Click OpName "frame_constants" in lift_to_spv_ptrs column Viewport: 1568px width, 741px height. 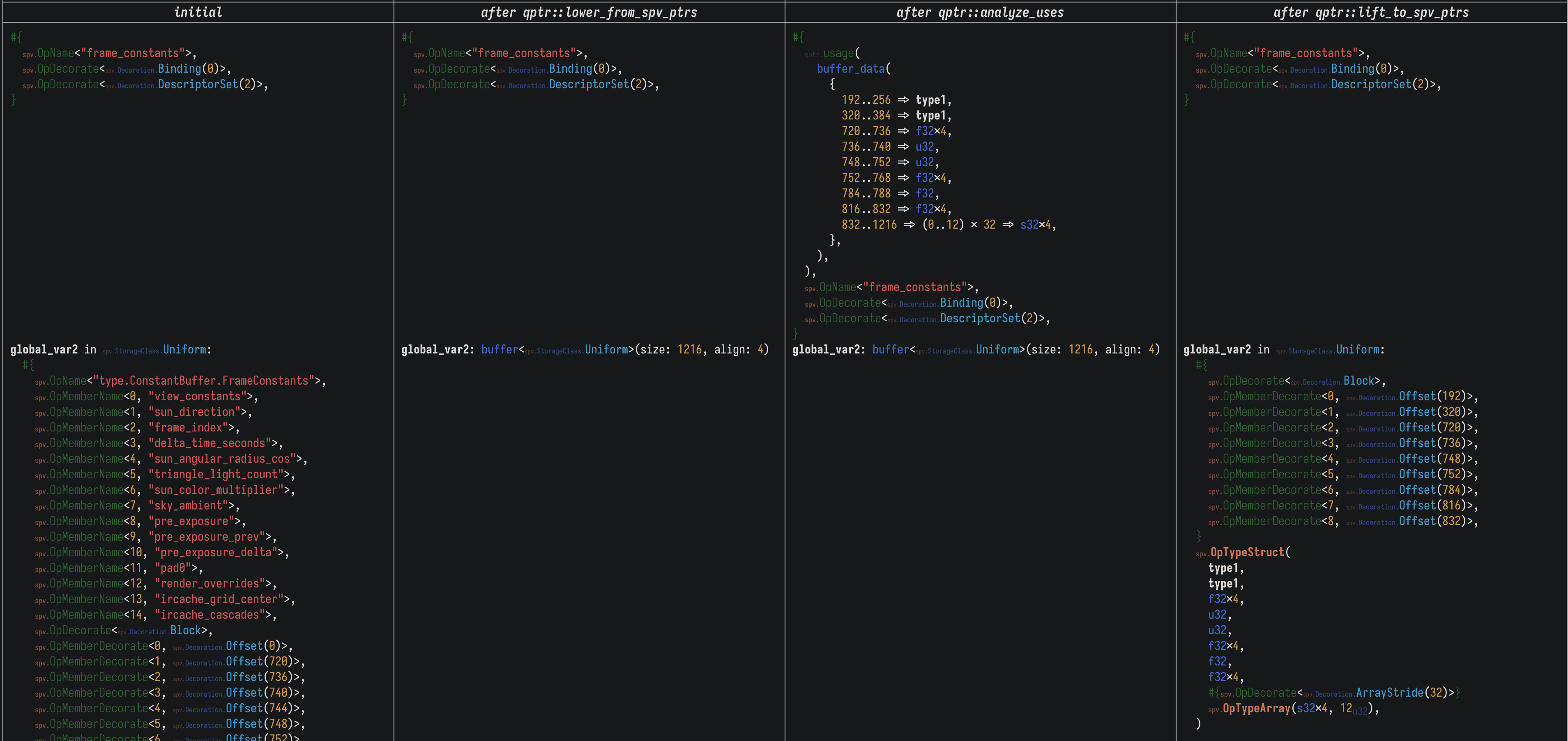click(x=1282, y=53)
